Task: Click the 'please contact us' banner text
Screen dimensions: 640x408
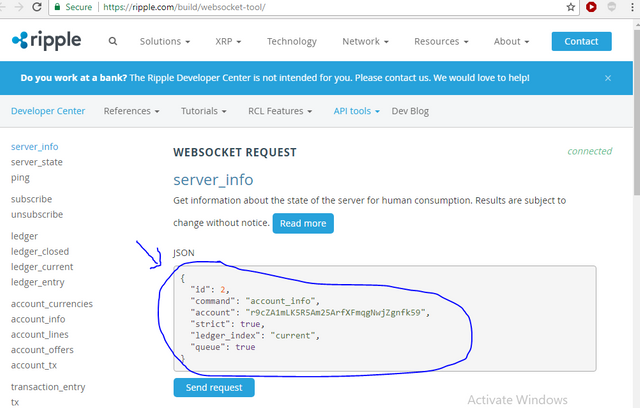Action: (x=392, y=78)
